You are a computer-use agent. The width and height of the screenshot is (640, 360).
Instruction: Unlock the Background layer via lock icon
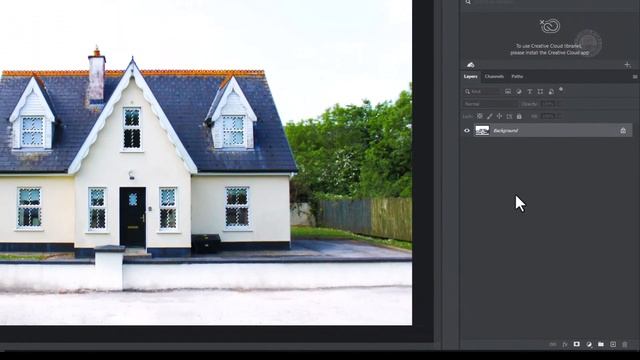[623, 131]
